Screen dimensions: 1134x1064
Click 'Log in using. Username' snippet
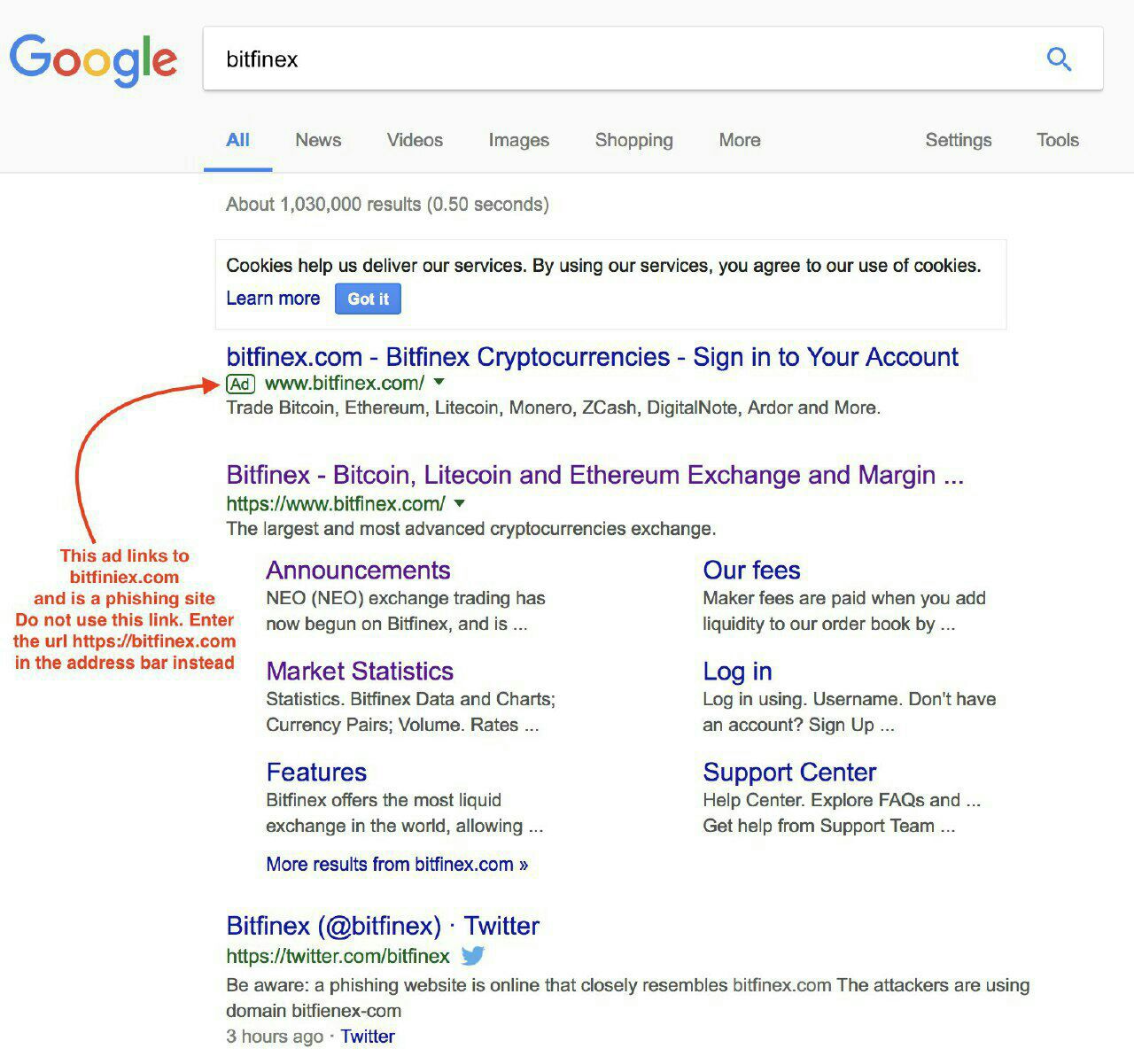849,712
